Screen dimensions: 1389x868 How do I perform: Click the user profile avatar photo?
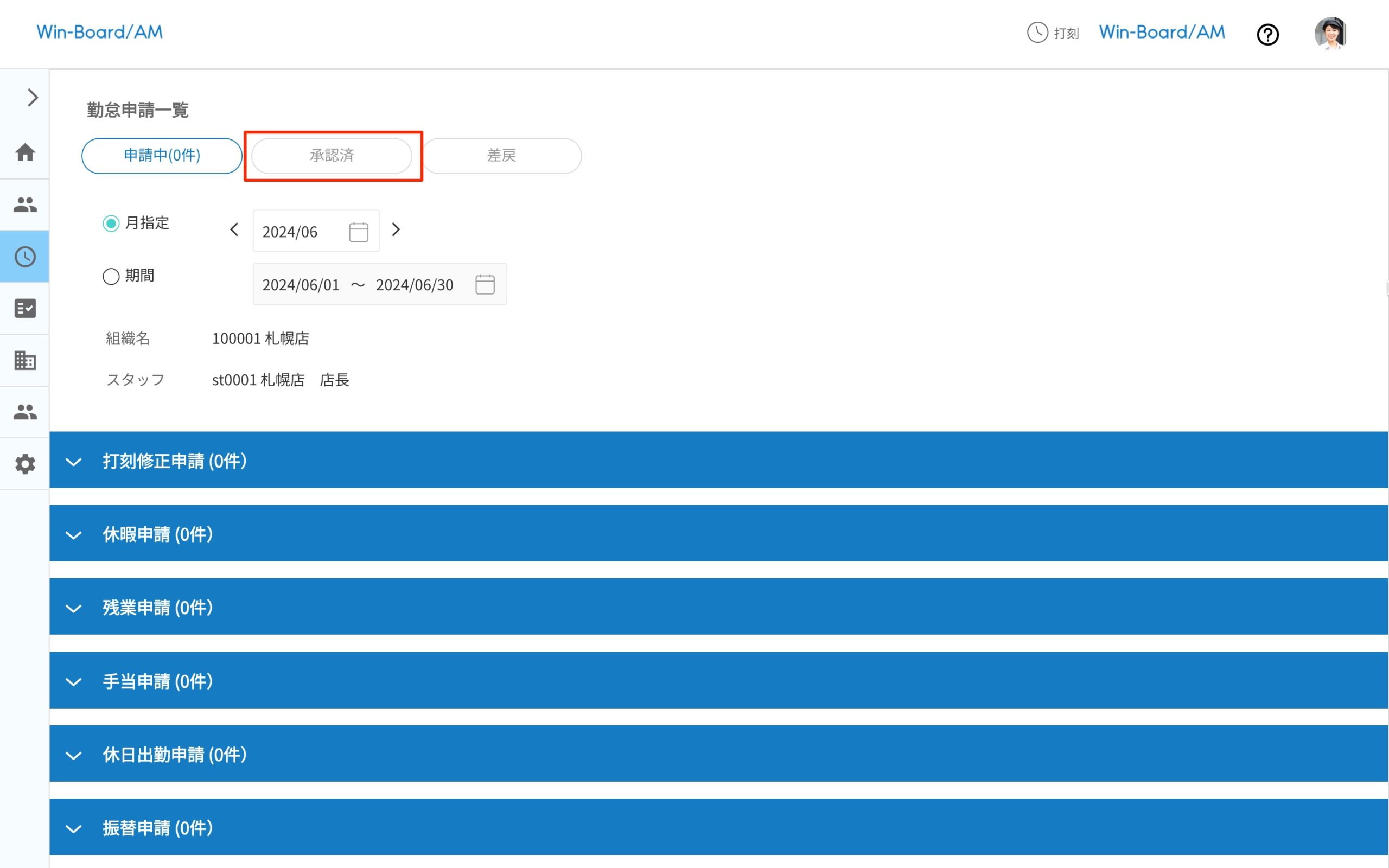tap(1330, 33)
